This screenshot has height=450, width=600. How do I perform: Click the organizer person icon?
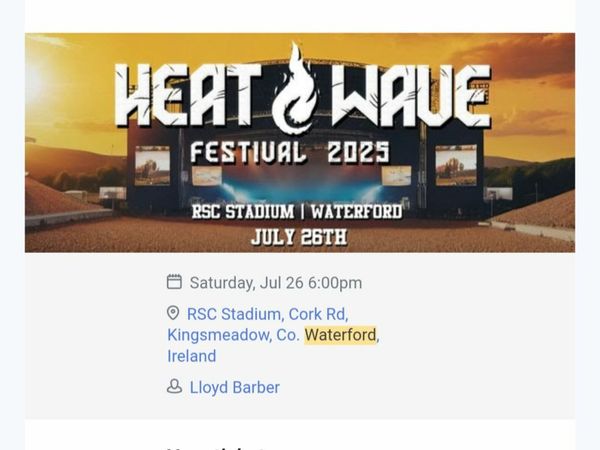174,386
